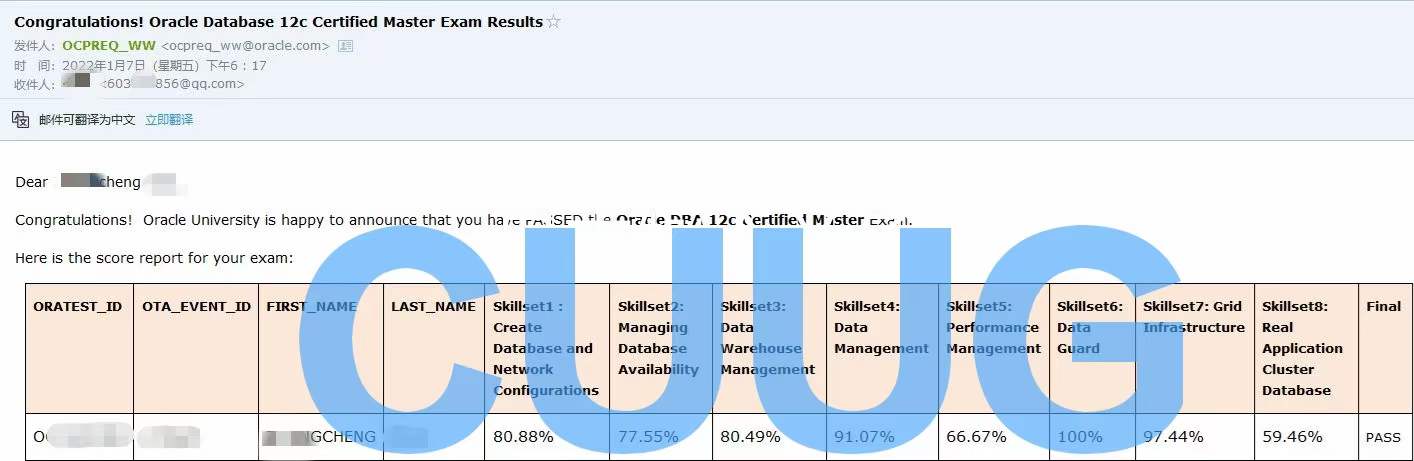This screenshot has width=1414, height=461.
Task: Click the 'Here is the score report' line
Action: [x=154, y=258]
